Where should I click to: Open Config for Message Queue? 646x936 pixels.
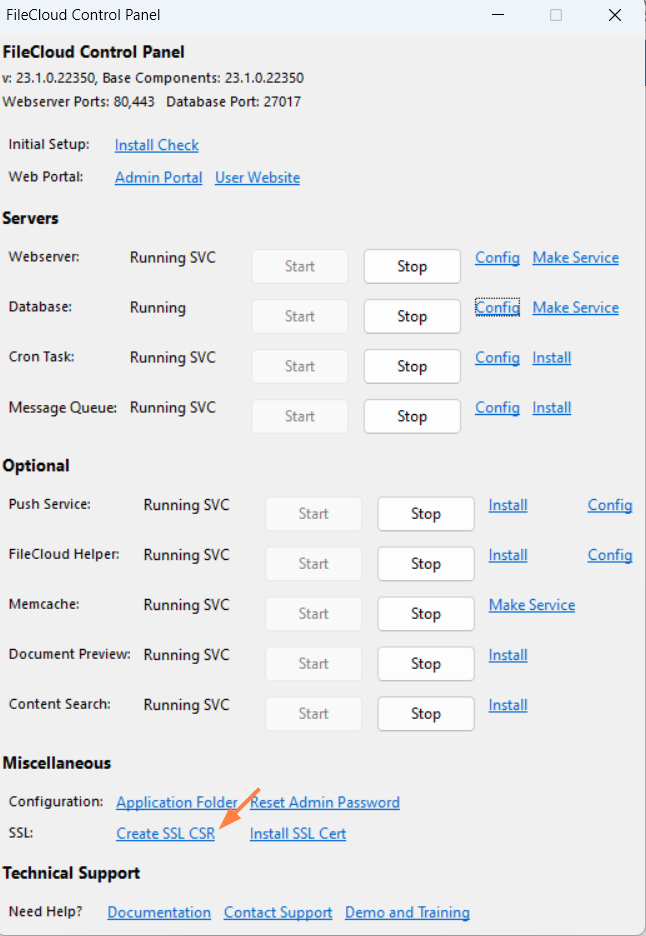[497, 408]
